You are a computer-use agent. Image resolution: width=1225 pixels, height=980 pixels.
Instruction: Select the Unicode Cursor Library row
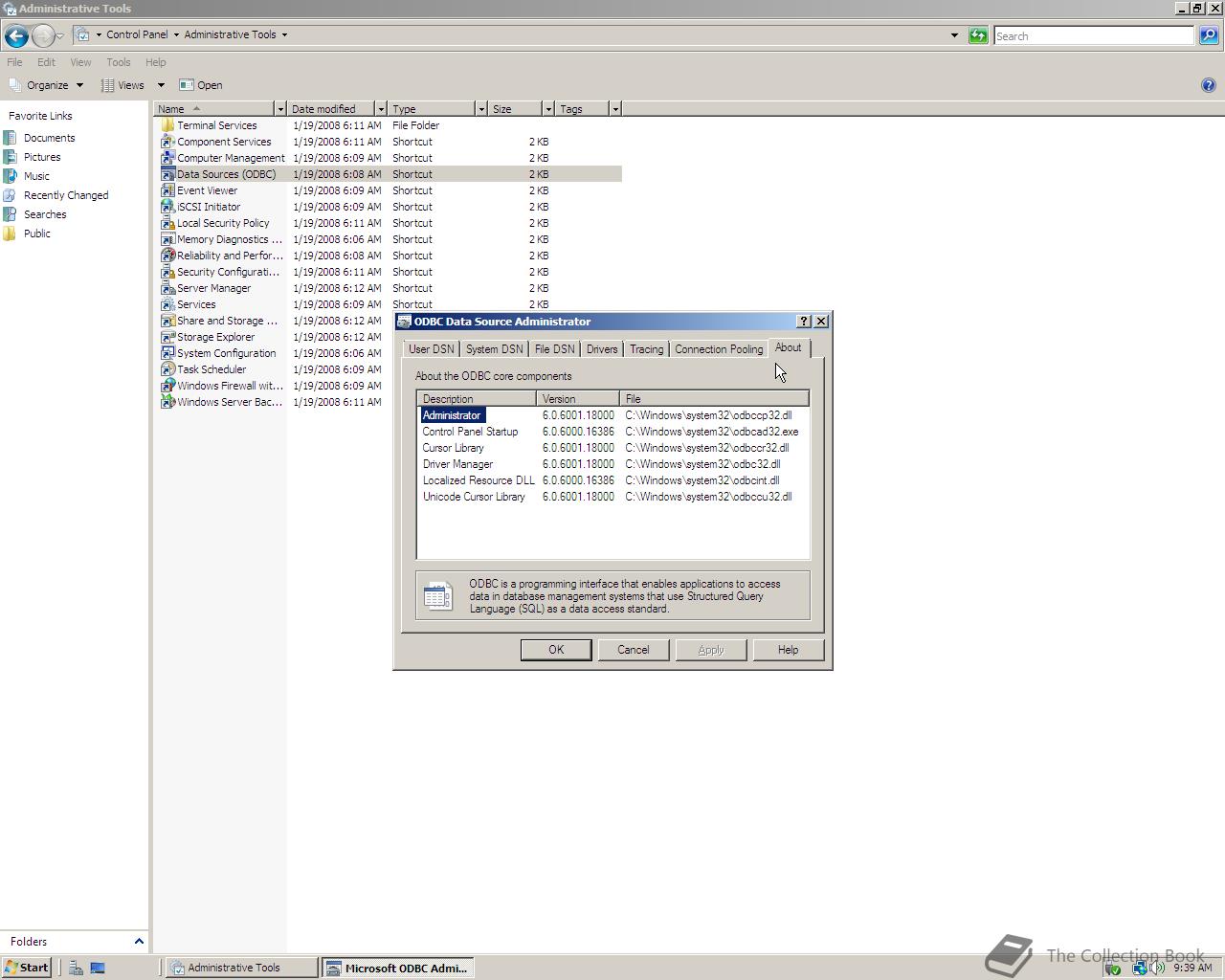click(612, 497)
